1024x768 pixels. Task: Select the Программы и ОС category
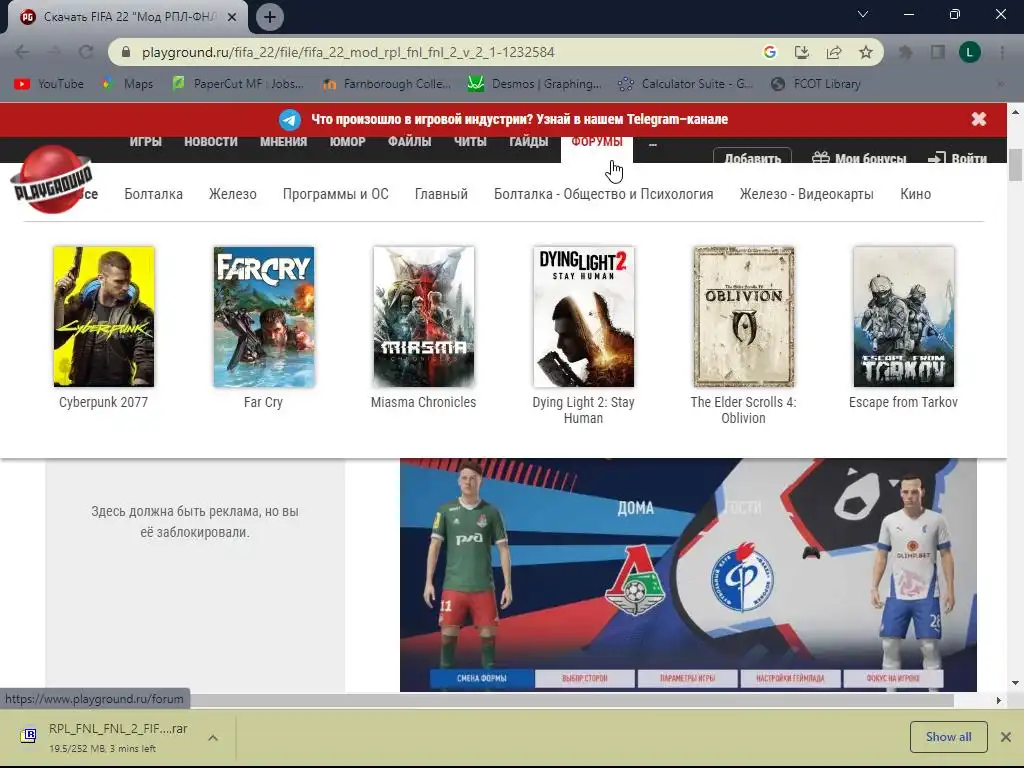click(336, 194)
